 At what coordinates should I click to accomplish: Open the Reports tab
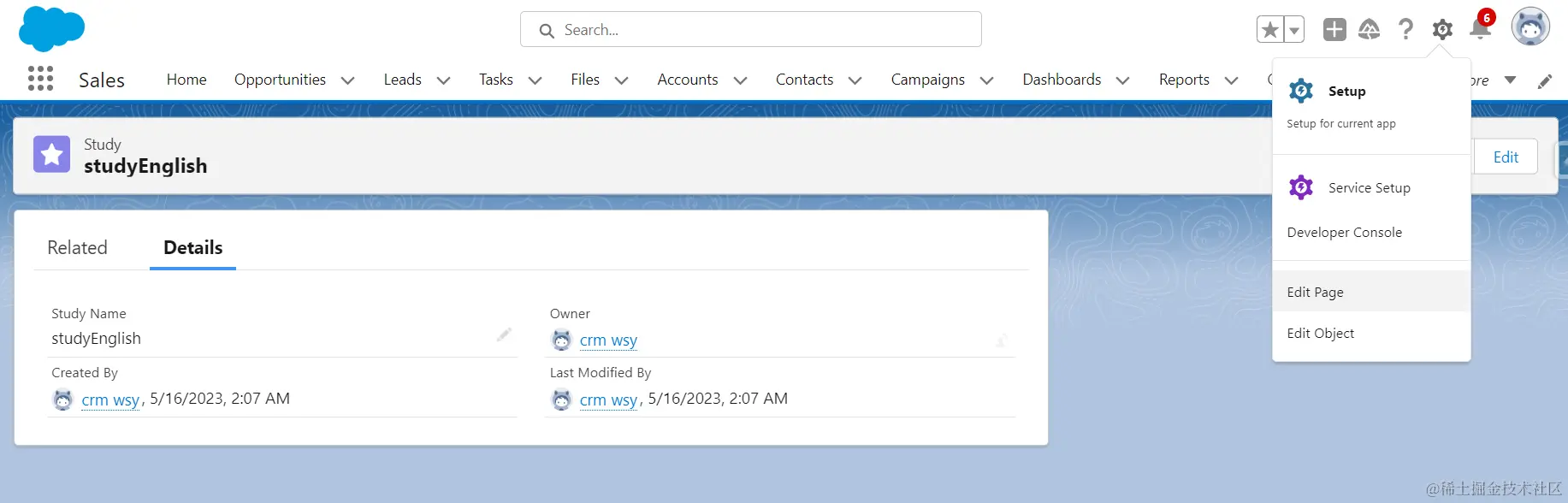(1184, 80)
